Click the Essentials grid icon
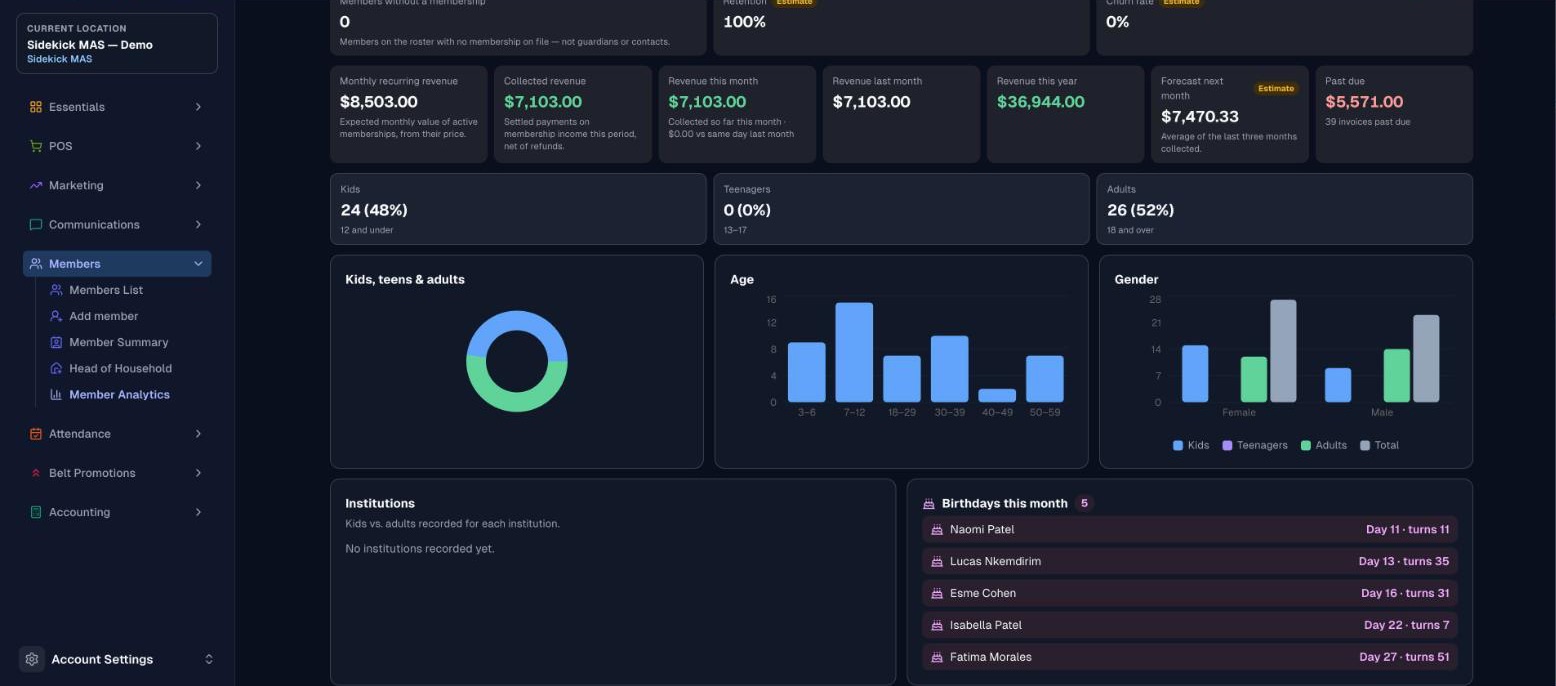This screenshot has height=686, width=1556. (36, 107)
